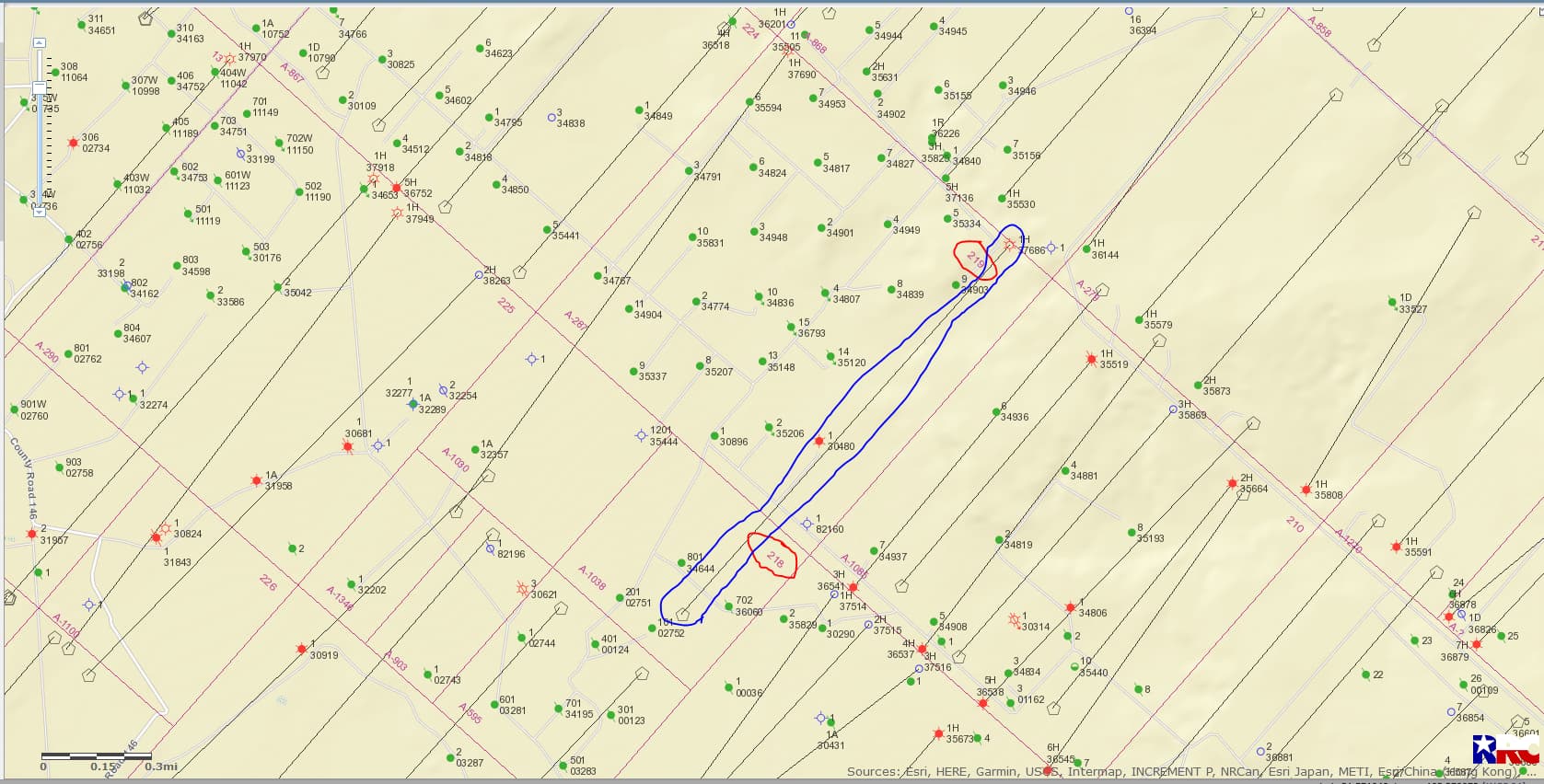Select green well 10 35831
Screen dimensions: 1544x784
692,237
